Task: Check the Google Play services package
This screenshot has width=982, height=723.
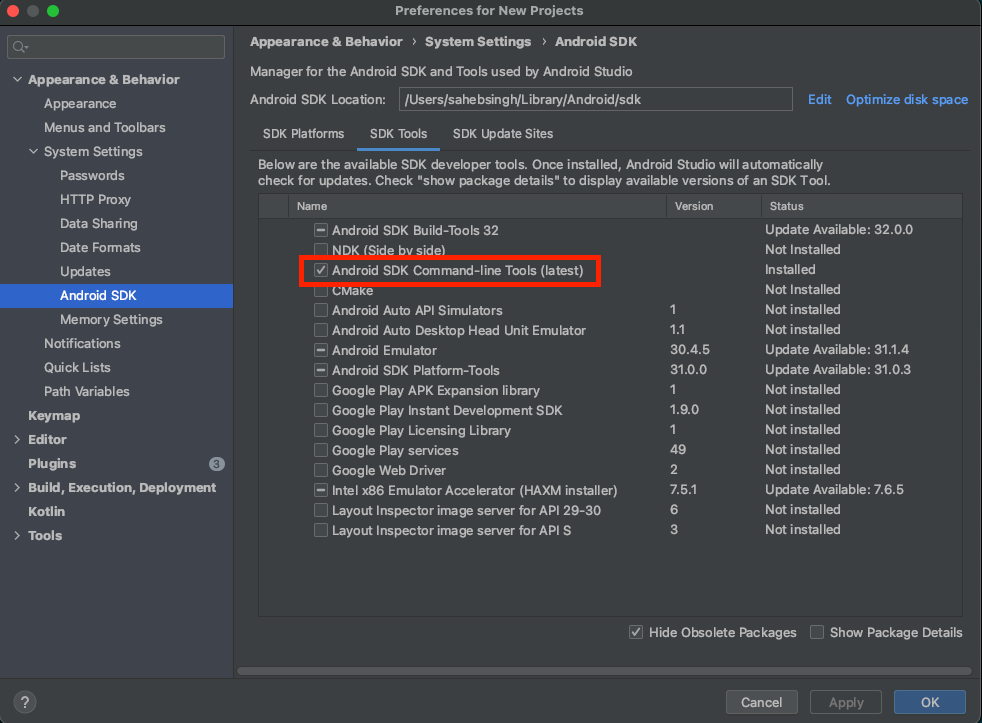Action: pos(321,450)
